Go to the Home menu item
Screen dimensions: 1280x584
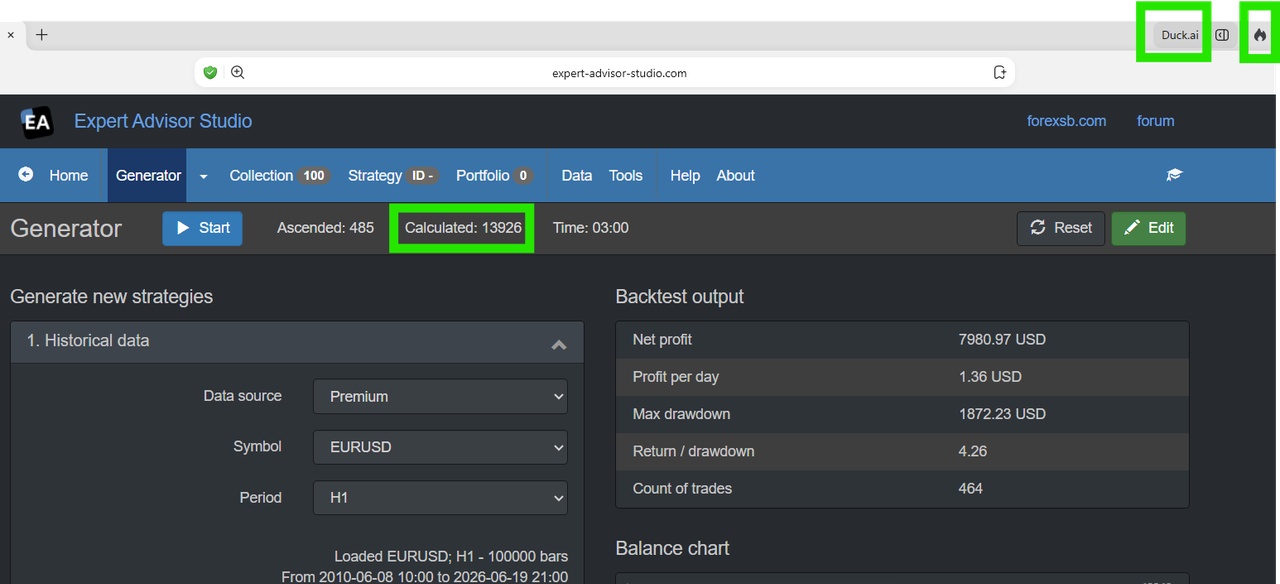click(x=68, y=175)
